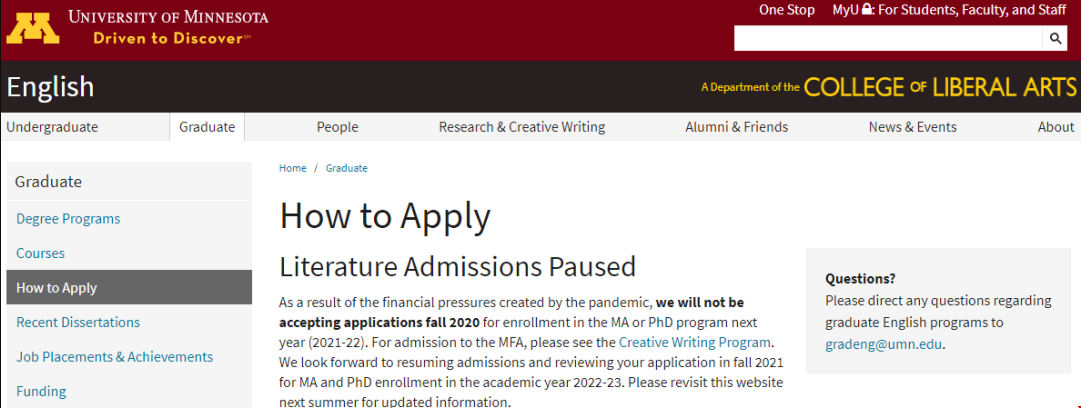Viewport: 1081px width, 408px height.
Task: Follow the Creative Writing Program link
Action: pos(694,342)
